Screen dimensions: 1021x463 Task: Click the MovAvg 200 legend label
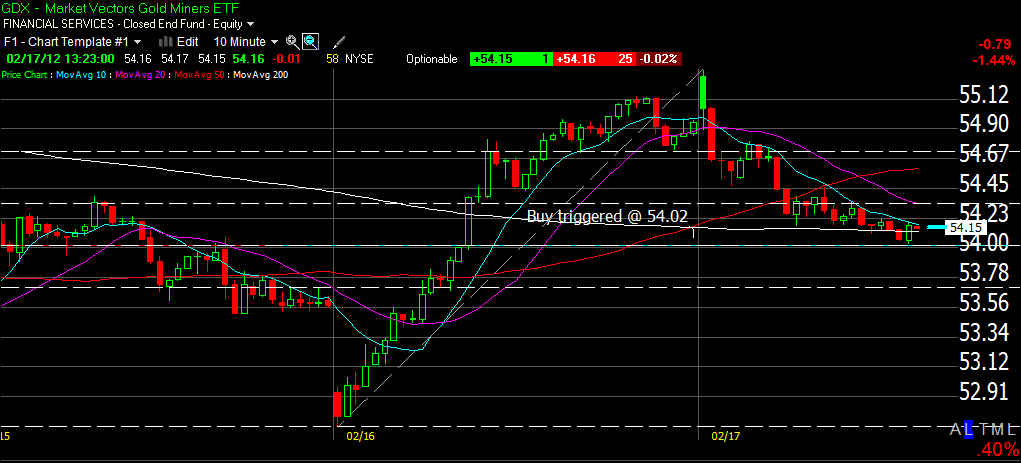[262, 75]
